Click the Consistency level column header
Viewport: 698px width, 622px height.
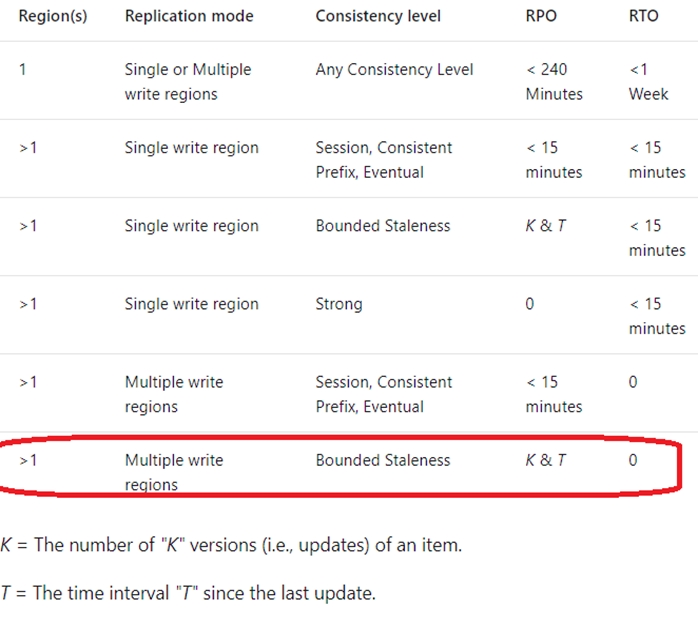point(378,16)
